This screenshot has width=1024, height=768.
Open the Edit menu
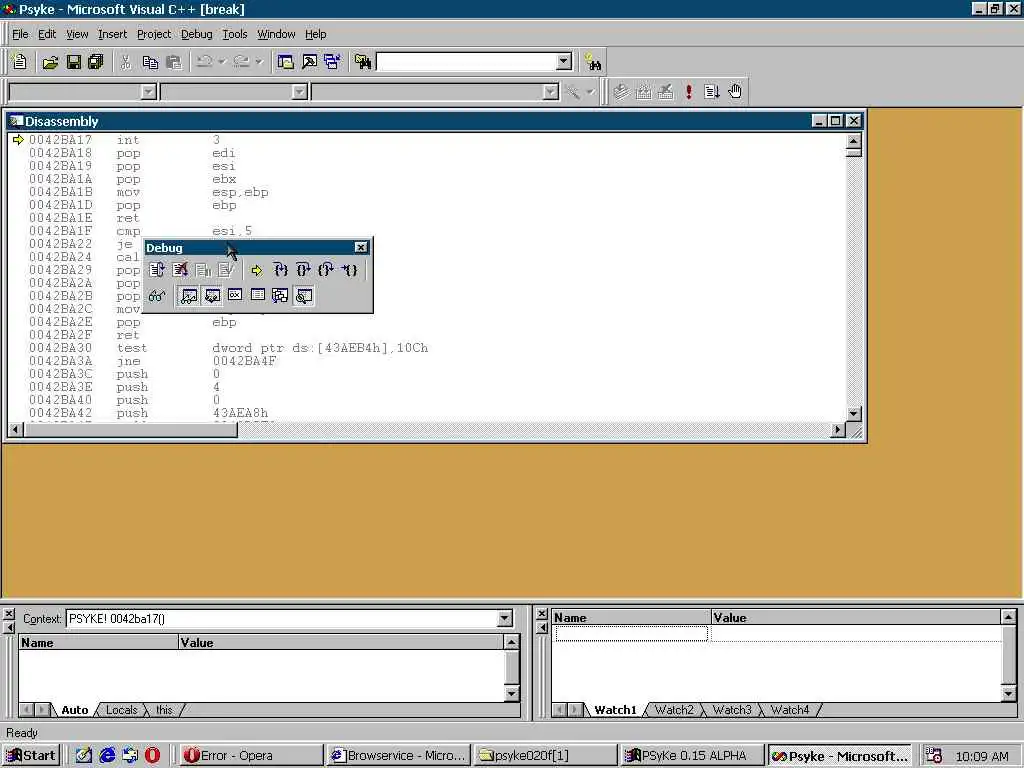pyautogui.click(x=47, y=34)
